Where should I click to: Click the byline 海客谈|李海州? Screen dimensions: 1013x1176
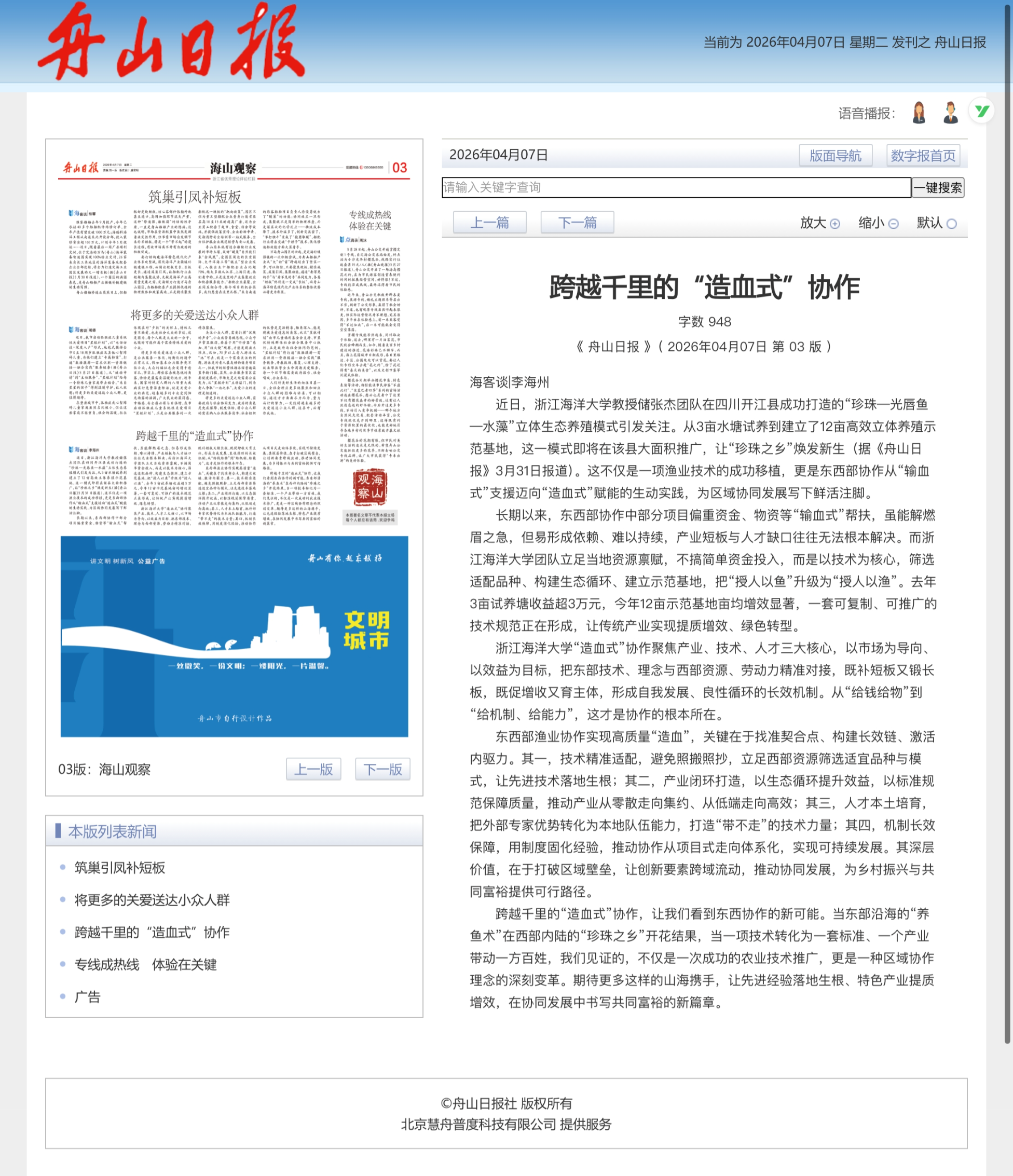(509, 382)
